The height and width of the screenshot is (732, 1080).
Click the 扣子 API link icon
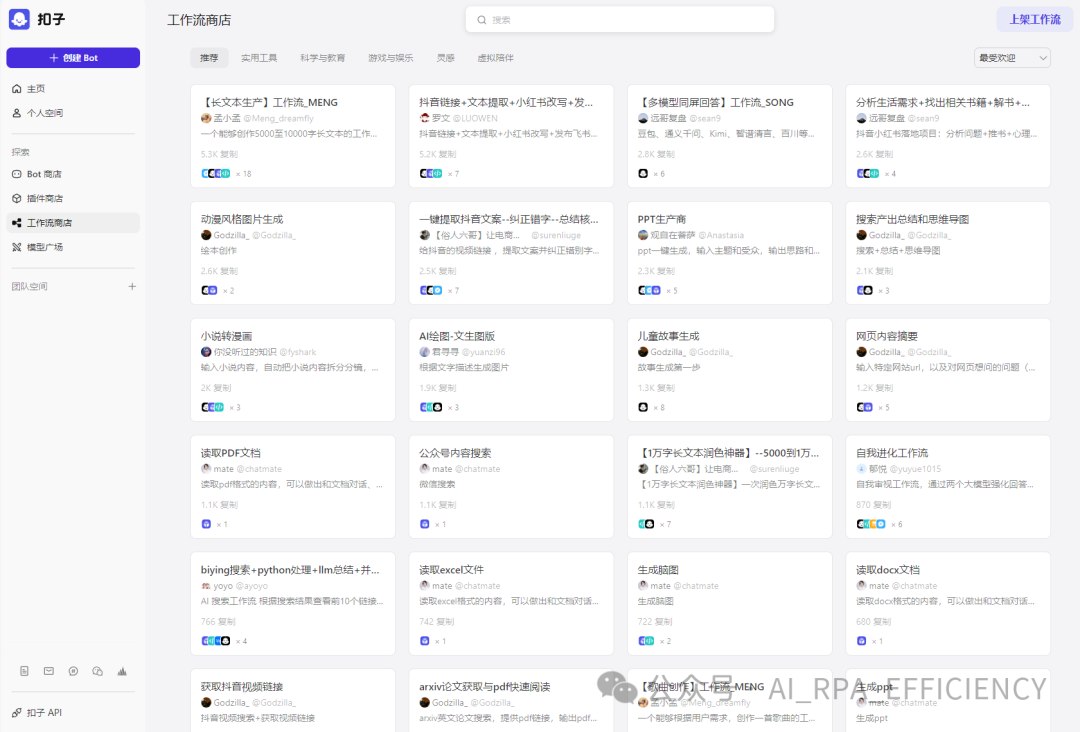(17, 713)
